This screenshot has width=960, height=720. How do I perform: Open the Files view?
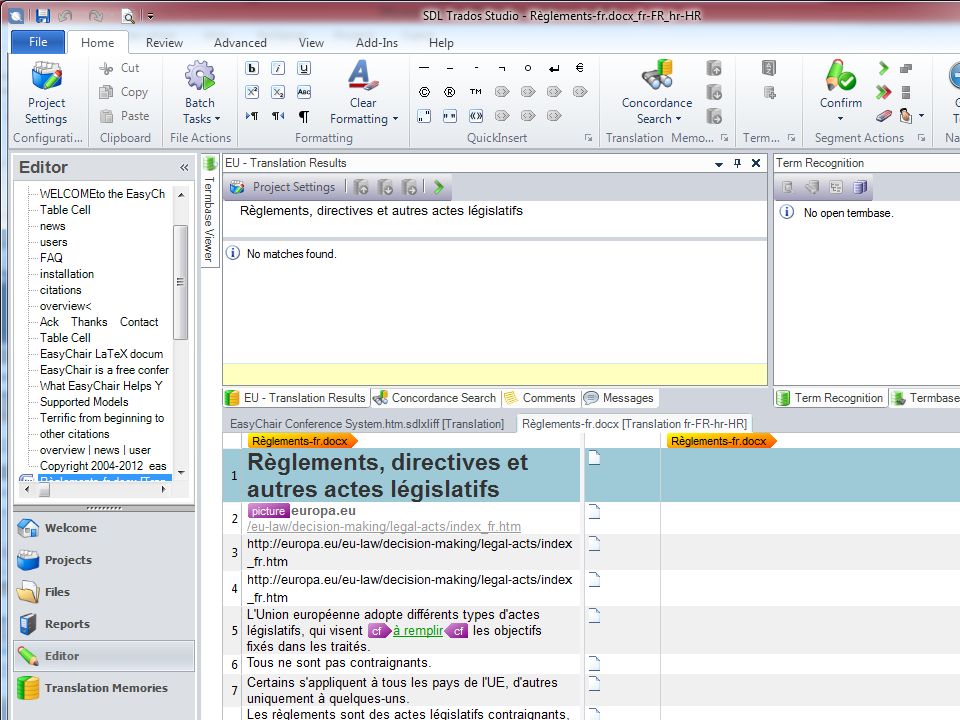click(x=104, y=591)
